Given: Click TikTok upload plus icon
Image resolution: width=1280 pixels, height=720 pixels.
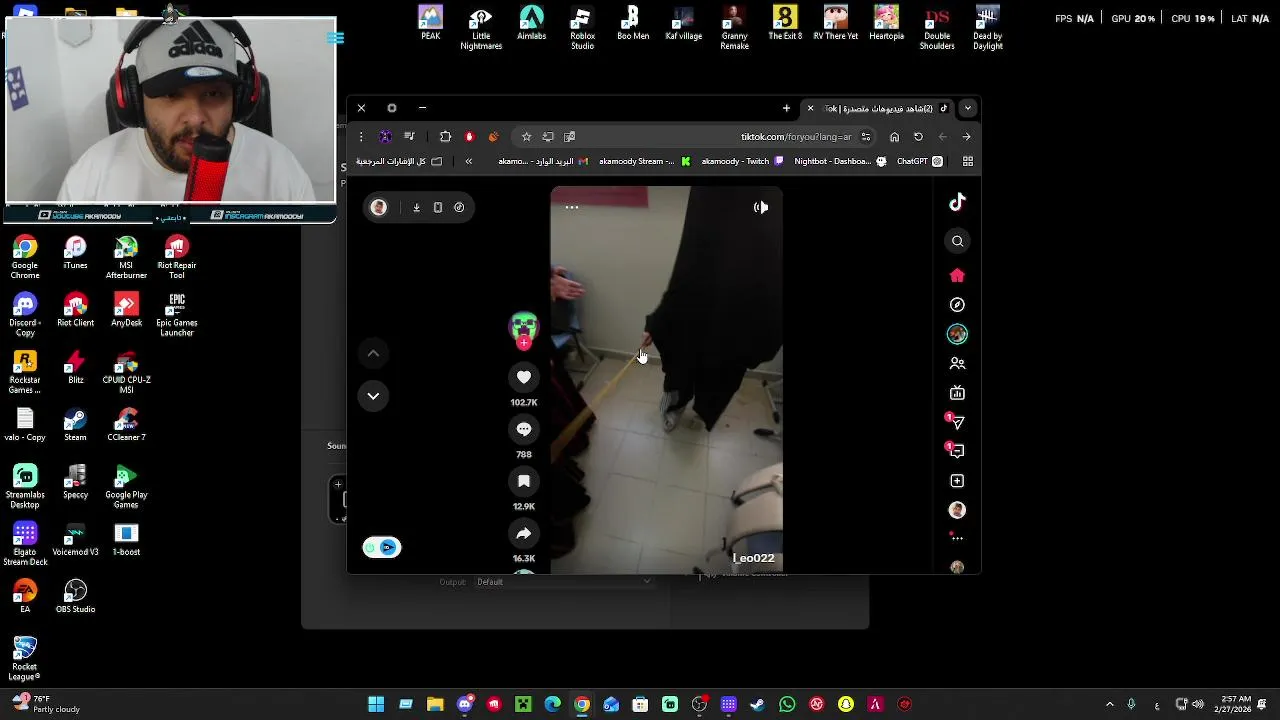Looking at the screenshot, I should pyautogui.click(x=957, y=481).
